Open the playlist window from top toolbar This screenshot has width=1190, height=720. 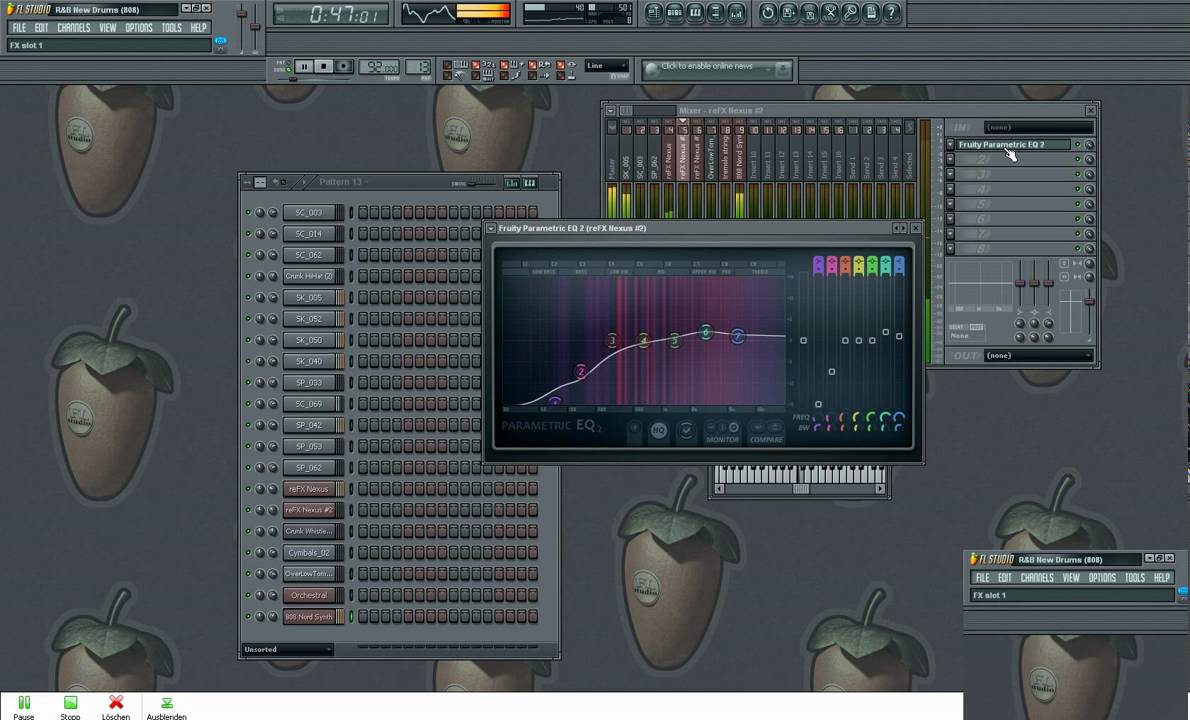pos(653,13)
